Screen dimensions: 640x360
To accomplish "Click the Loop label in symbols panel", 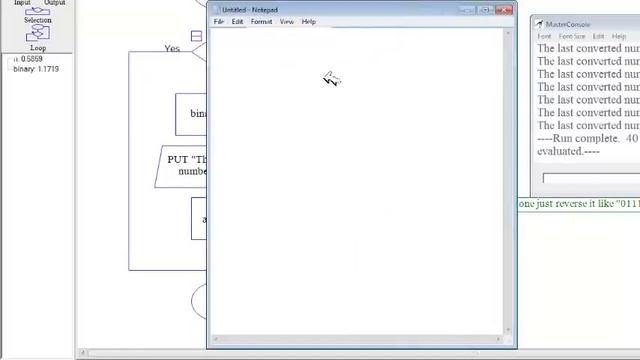I will click(38, 48).
